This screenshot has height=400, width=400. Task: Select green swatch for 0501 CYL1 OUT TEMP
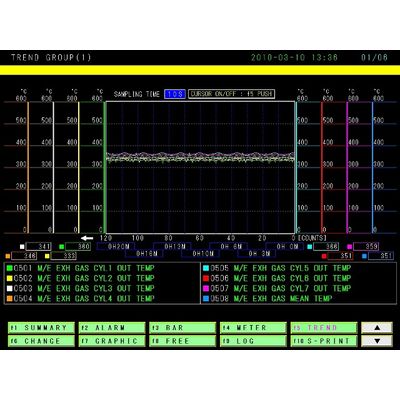[10, 268]
